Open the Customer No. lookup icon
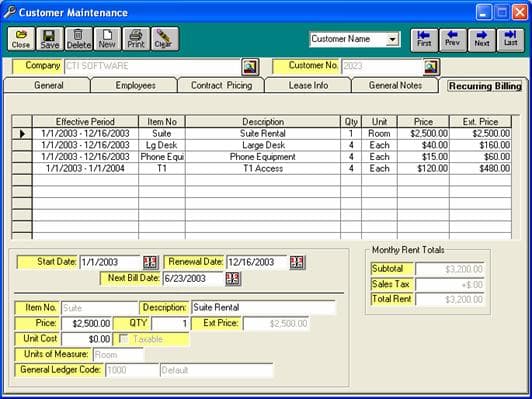Screen dimensions: 532x399 [432, 66]
